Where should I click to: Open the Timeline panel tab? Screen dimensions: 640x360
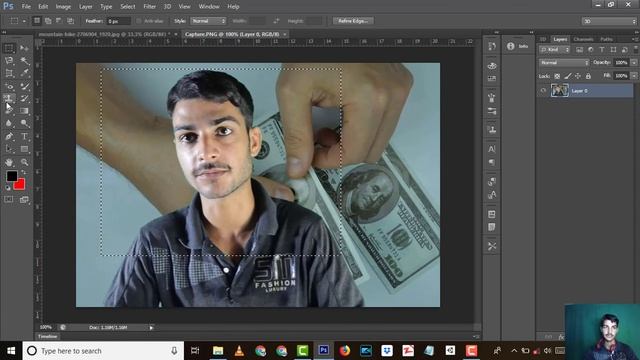point(48,337)
